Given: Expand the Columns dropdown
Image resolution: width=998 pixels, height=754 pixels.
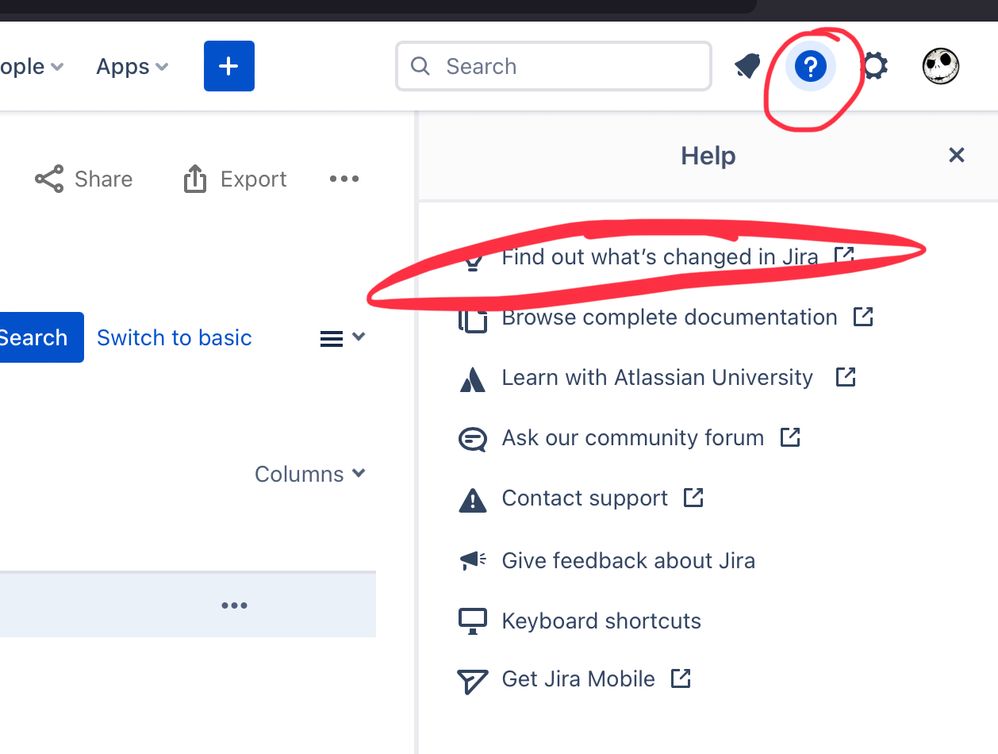Looking at the screenshot, I should [x=310, y=474].
